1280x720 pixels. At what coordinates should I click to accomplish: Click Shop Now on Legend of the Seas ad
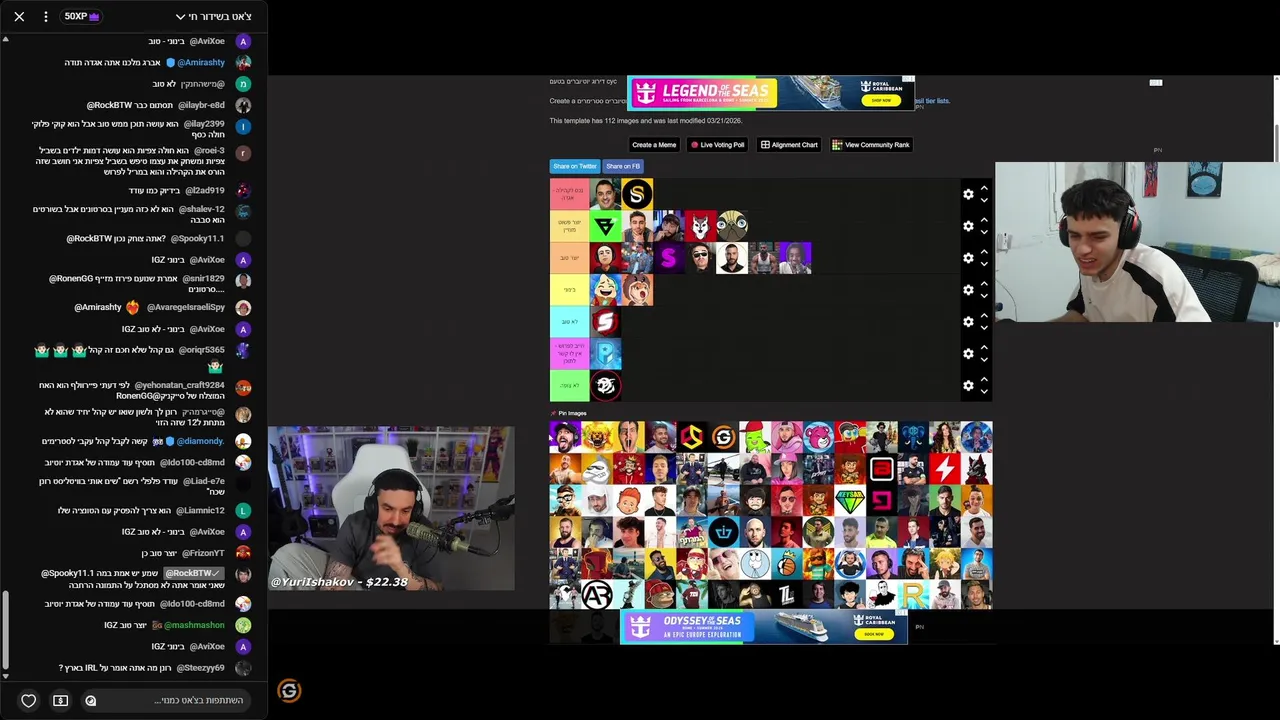(881, 100)
